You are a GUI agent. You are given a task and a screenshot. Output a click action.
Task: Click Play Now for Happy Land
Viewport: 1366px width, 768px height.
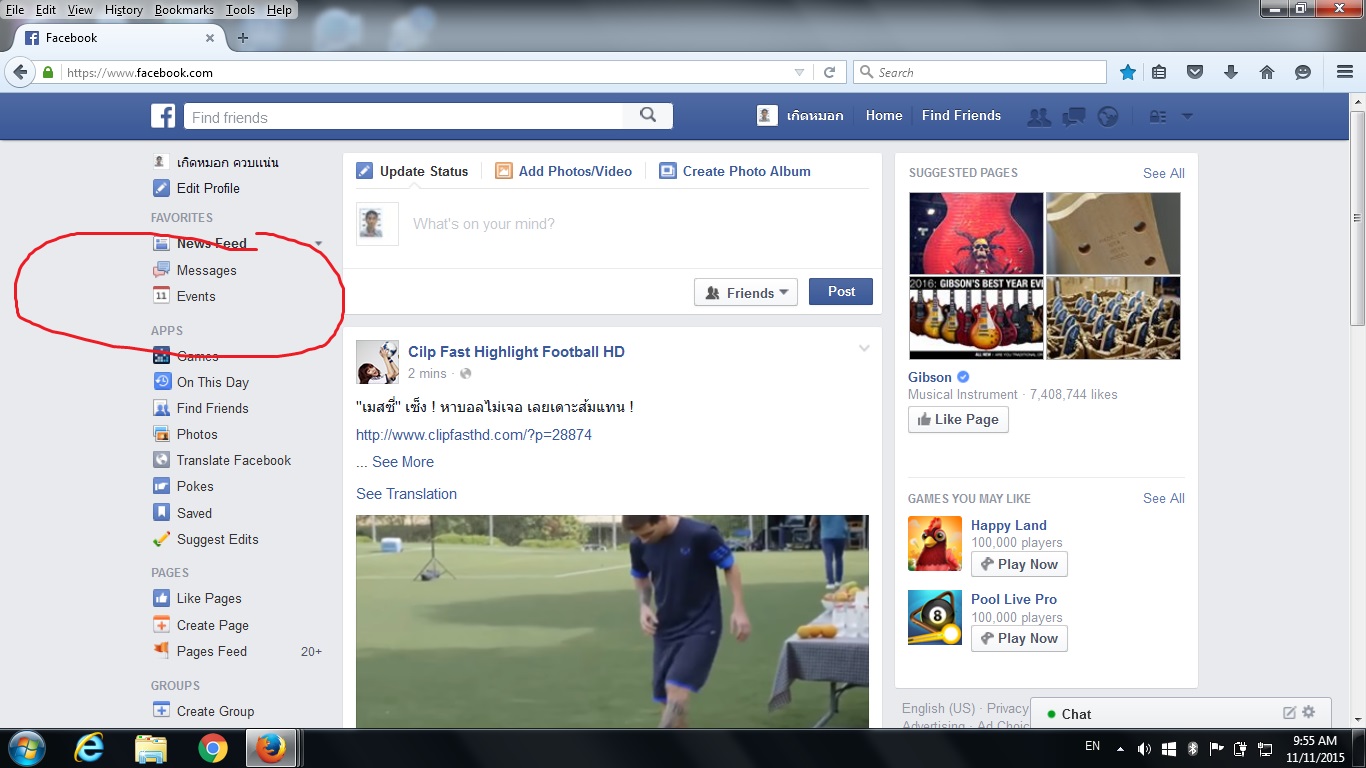point(1019,564)
